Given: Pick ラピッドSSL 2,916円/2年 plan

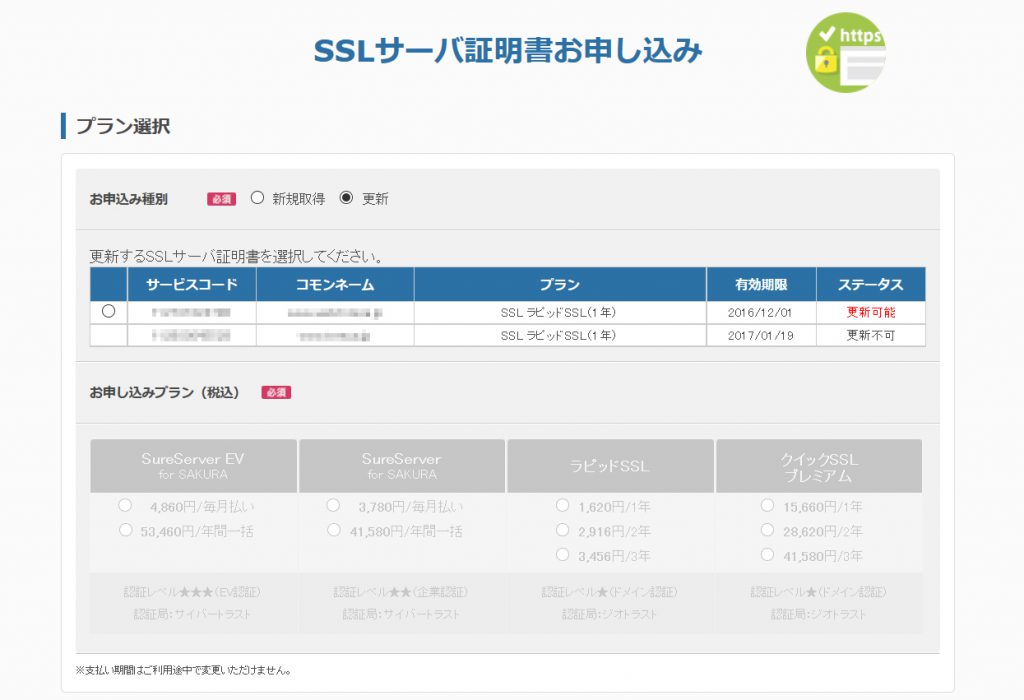Looking at the screenshot, I should [x=562, y=530].
